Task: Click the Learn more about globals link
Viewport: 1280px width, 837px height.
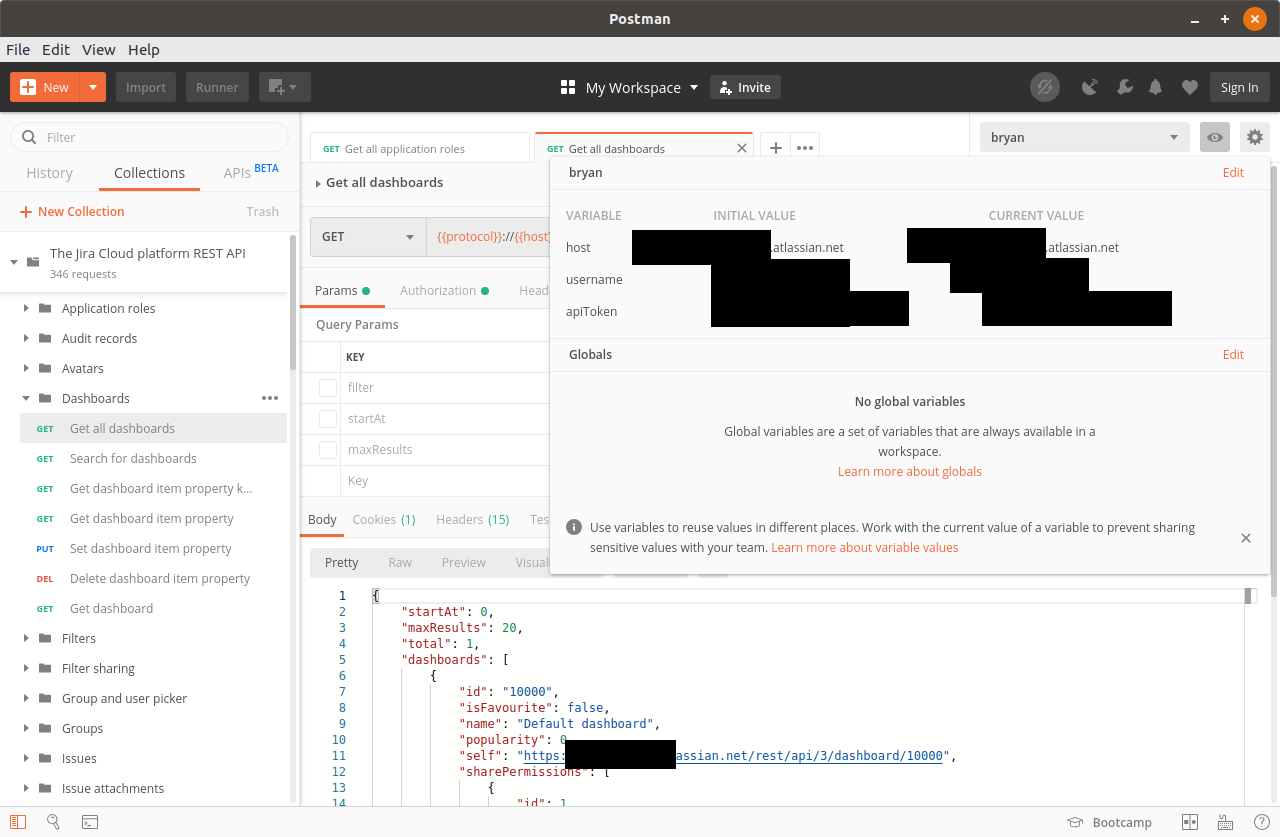Action: tap(909, 471)
